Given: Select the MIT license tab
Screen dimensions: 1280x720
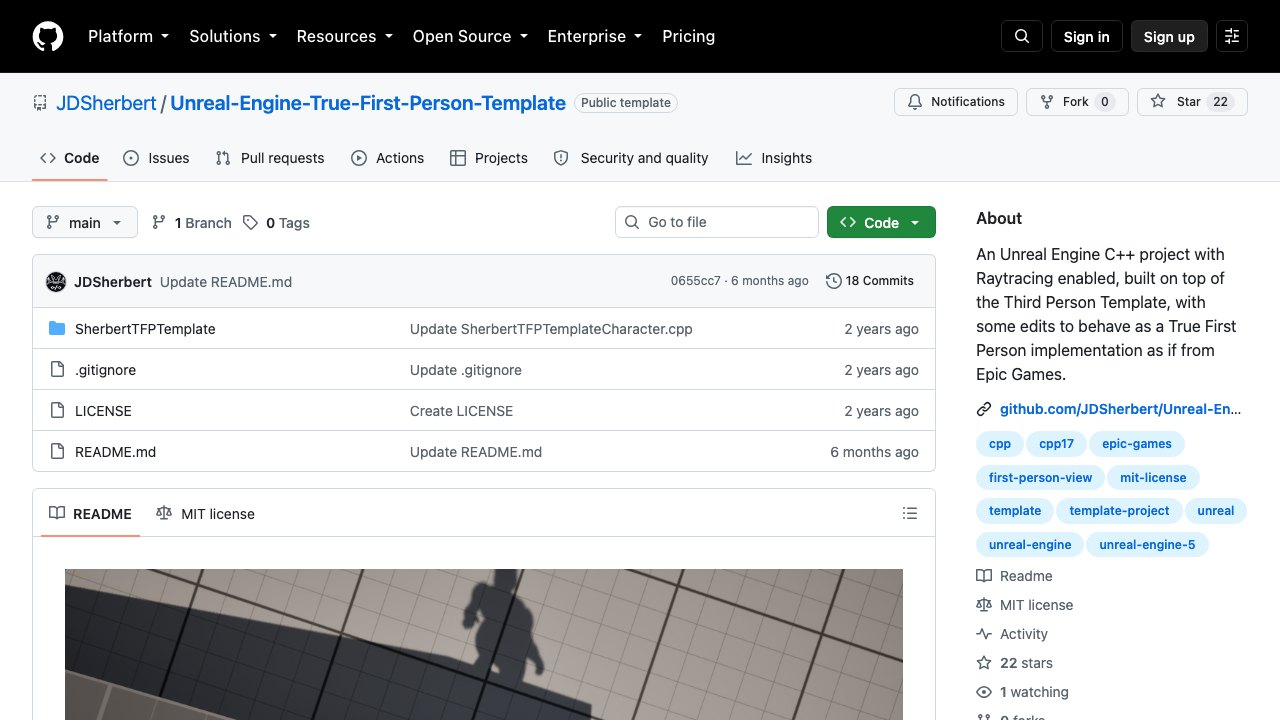Looking at the screenshot, I should [205, 514].
